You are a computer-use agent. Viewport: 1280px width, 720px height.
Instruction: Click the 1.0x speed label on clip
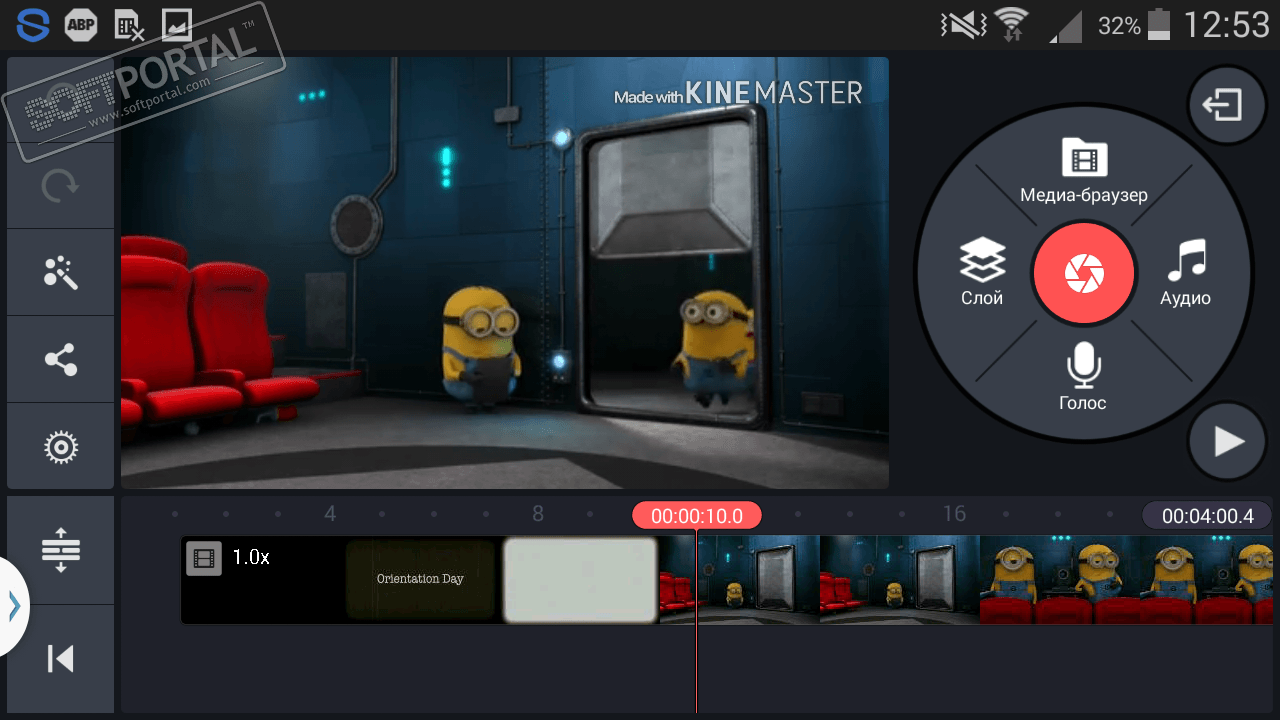(x=251, y=557)
